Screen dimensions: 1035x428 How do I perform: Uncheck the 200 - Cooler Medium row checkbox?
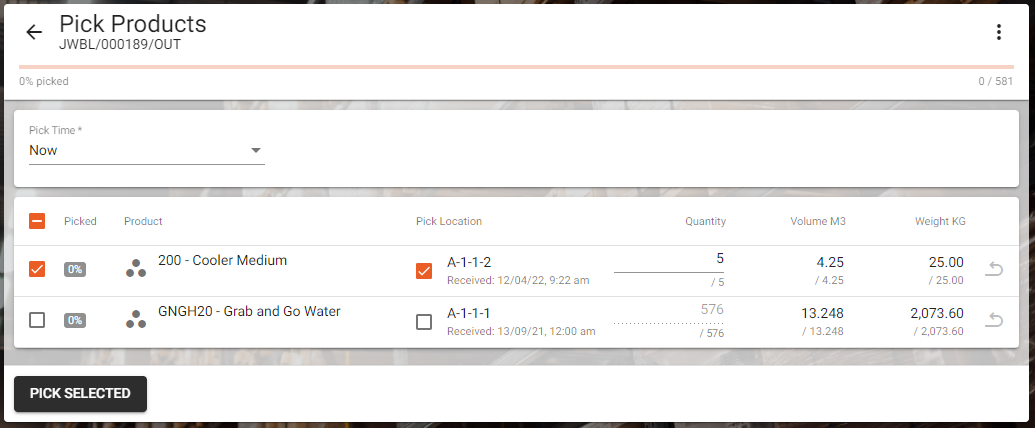pos(37,269)
